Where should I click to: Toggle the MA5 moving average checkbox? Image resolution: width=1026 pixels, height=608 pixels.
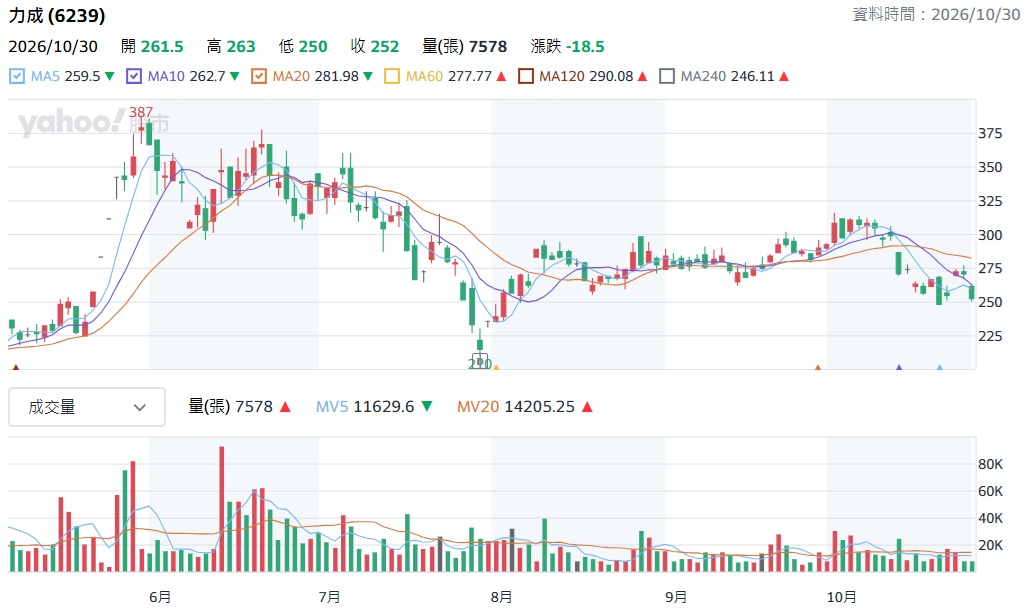tap(17, 77)
